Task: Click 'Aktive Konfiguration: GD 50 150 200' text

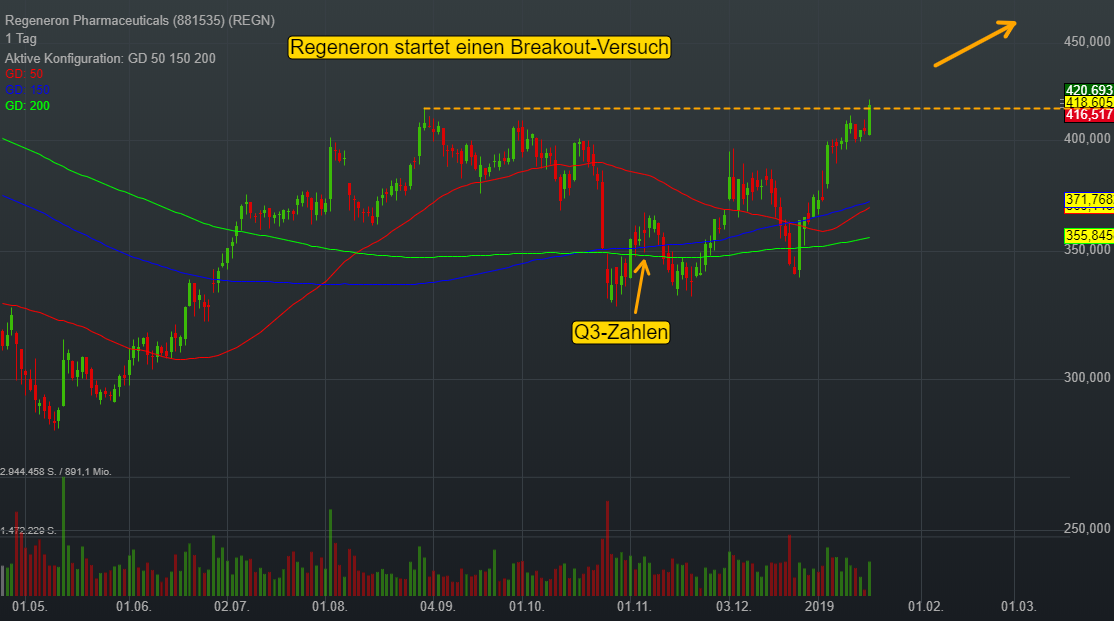Action: [110, 58]
